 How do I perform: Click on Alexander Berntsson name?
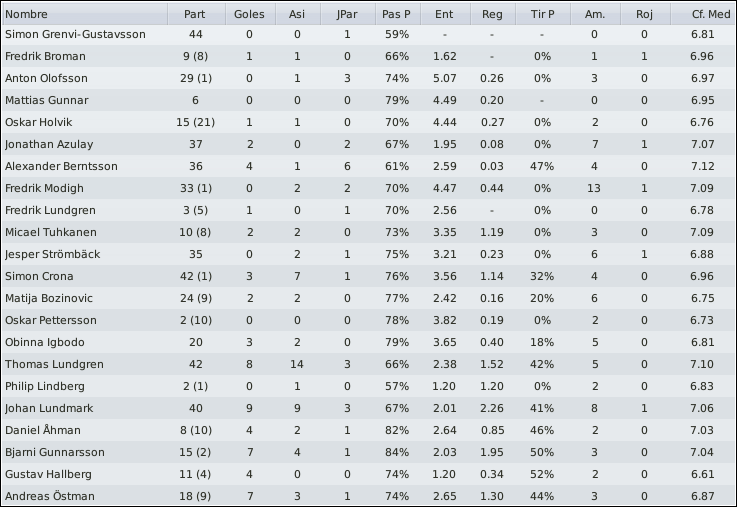click(61, 166)
